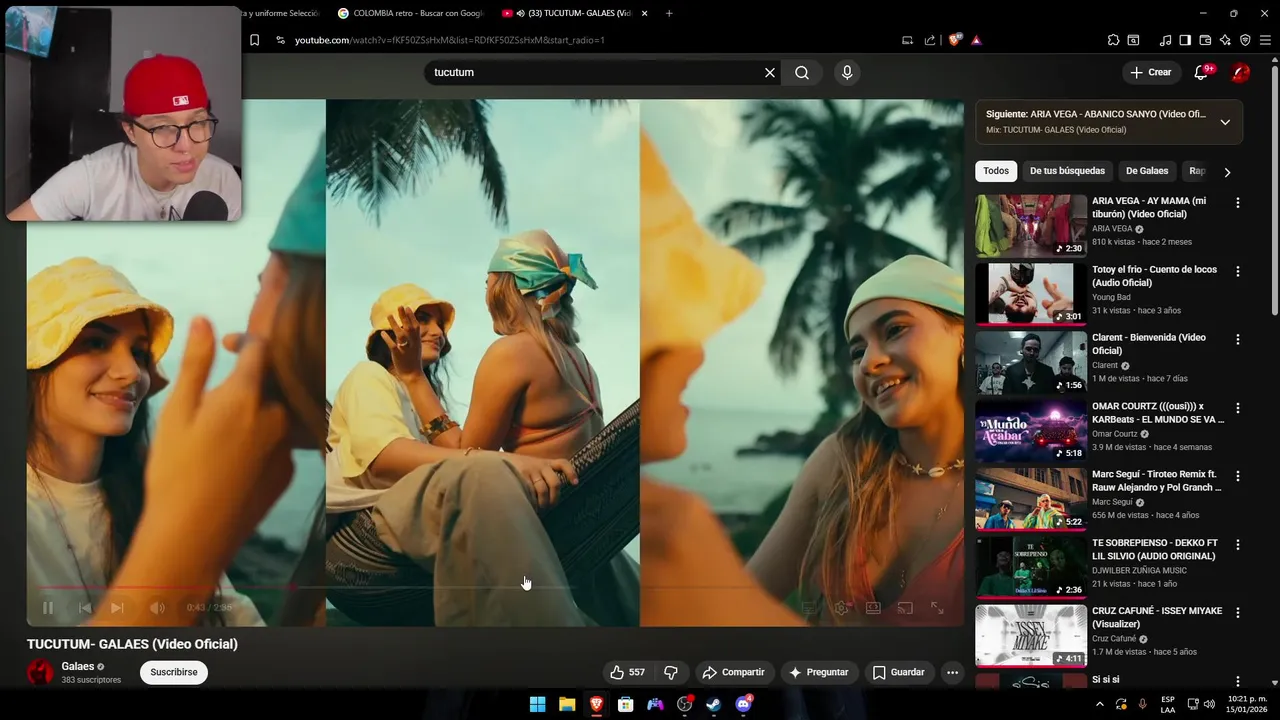This screenshot has width=1280, height=720.
Task: Pause the video with the pause button
Action: [x=47, y=608]
